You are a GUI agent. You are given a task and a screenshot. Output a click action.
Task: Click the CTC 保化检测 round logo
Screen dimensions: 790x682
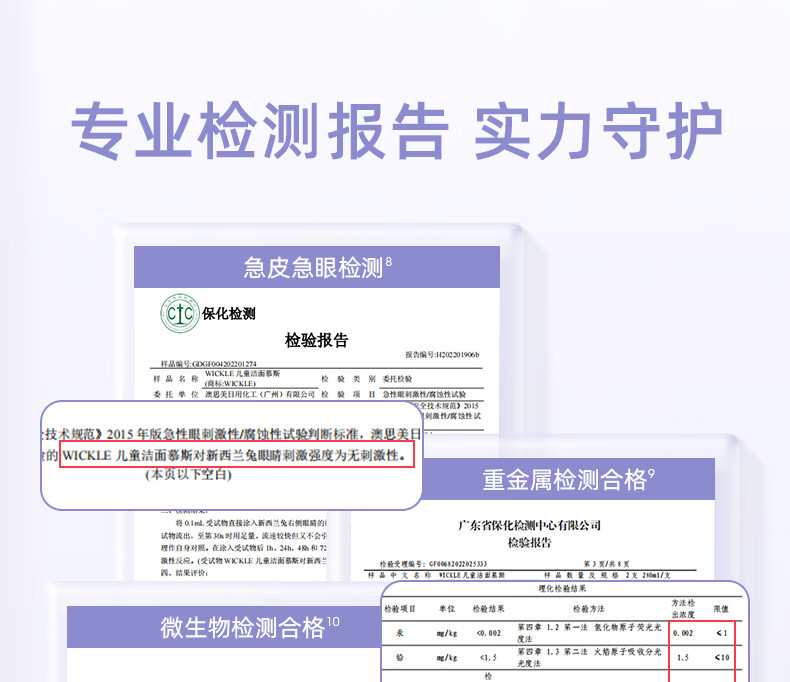[180, 313]
